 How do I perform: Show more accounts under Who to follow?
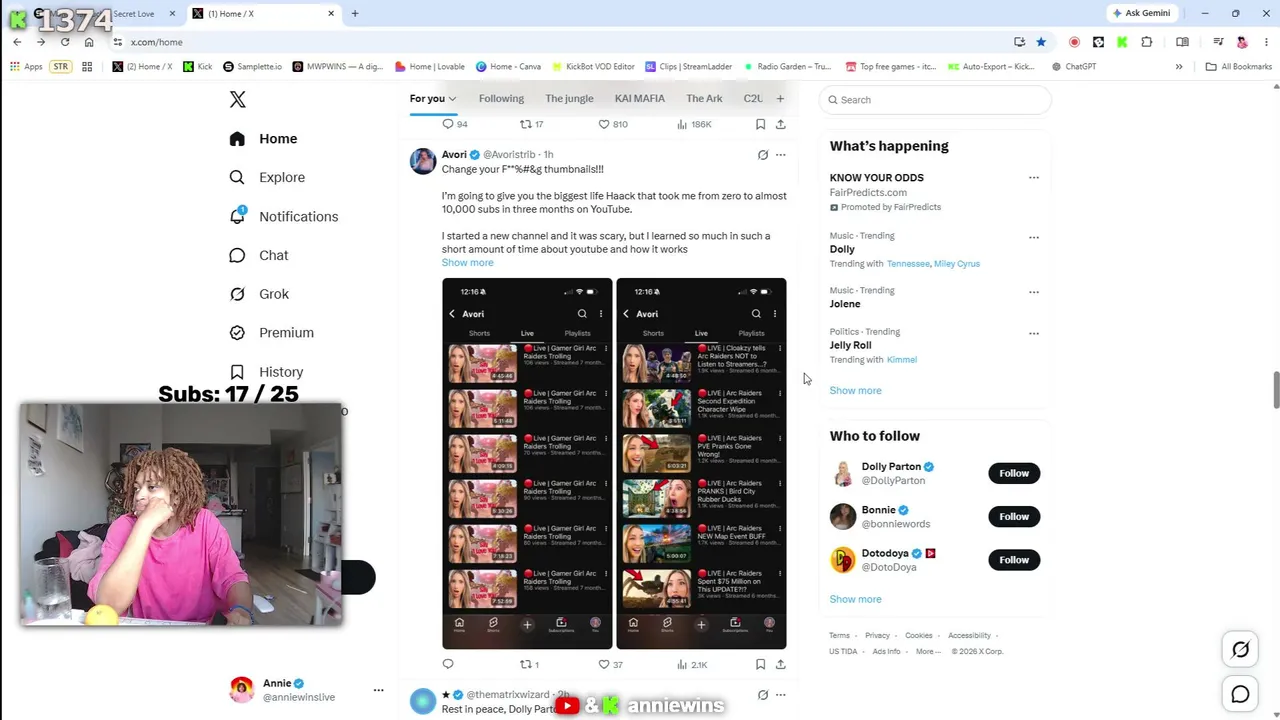(855, 599)
